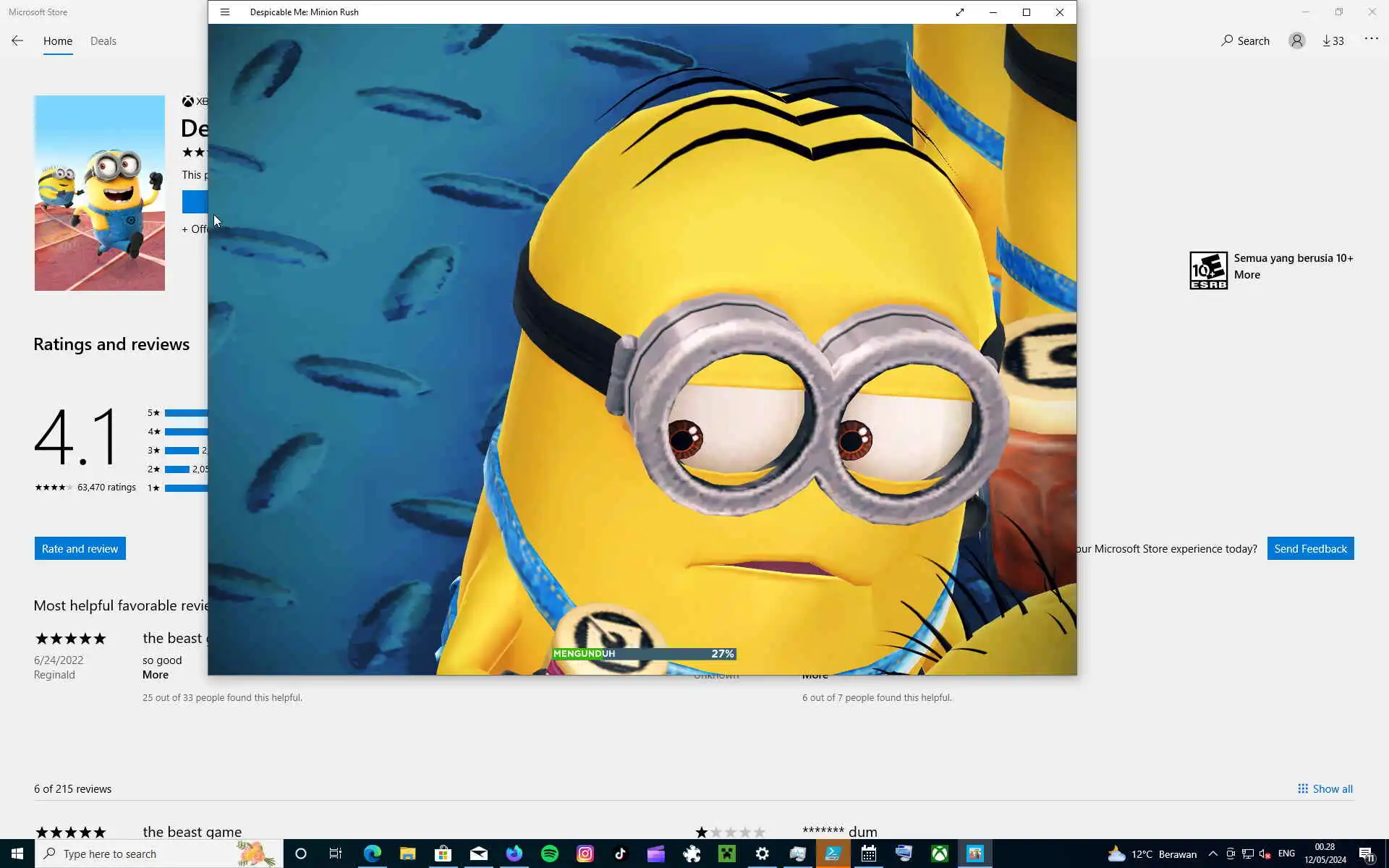Viewport: 1389px width, 868px height.
Task: Open the Store user account icon
Action: point(1296,41)
